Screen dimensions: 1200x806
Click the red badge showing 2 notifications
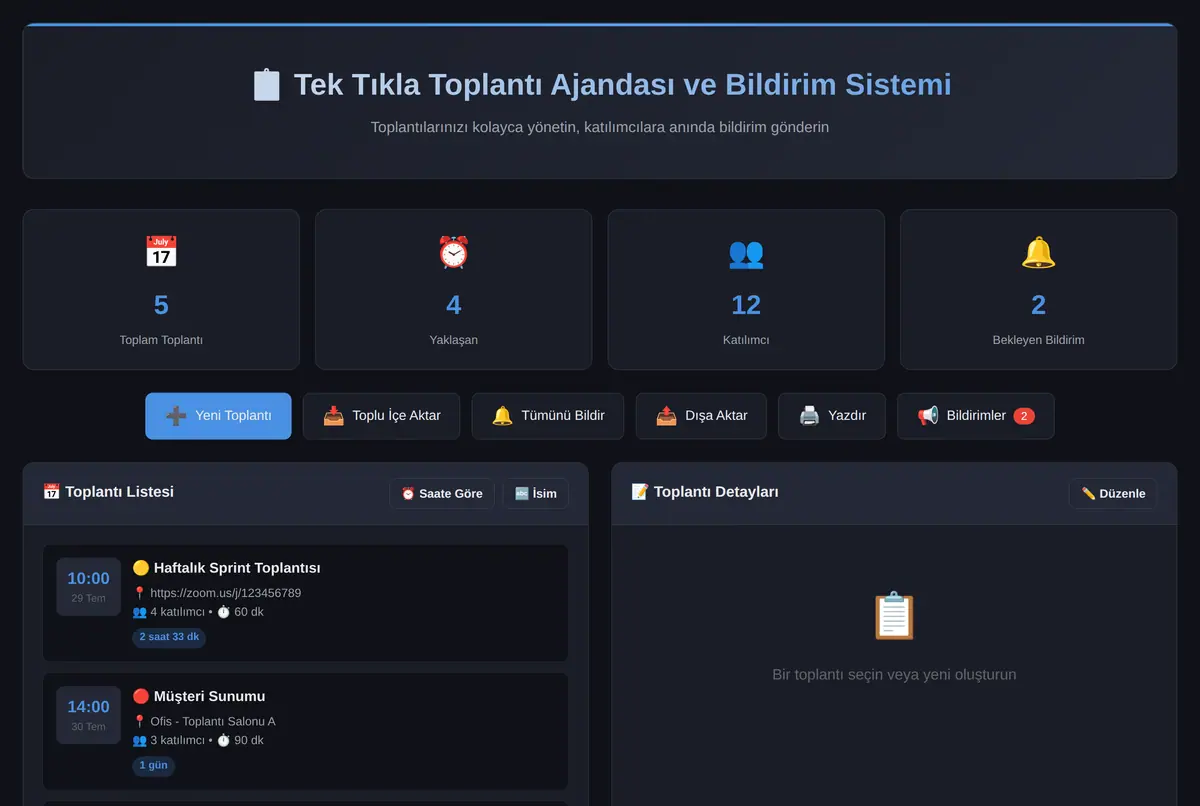pos(1024,416)
